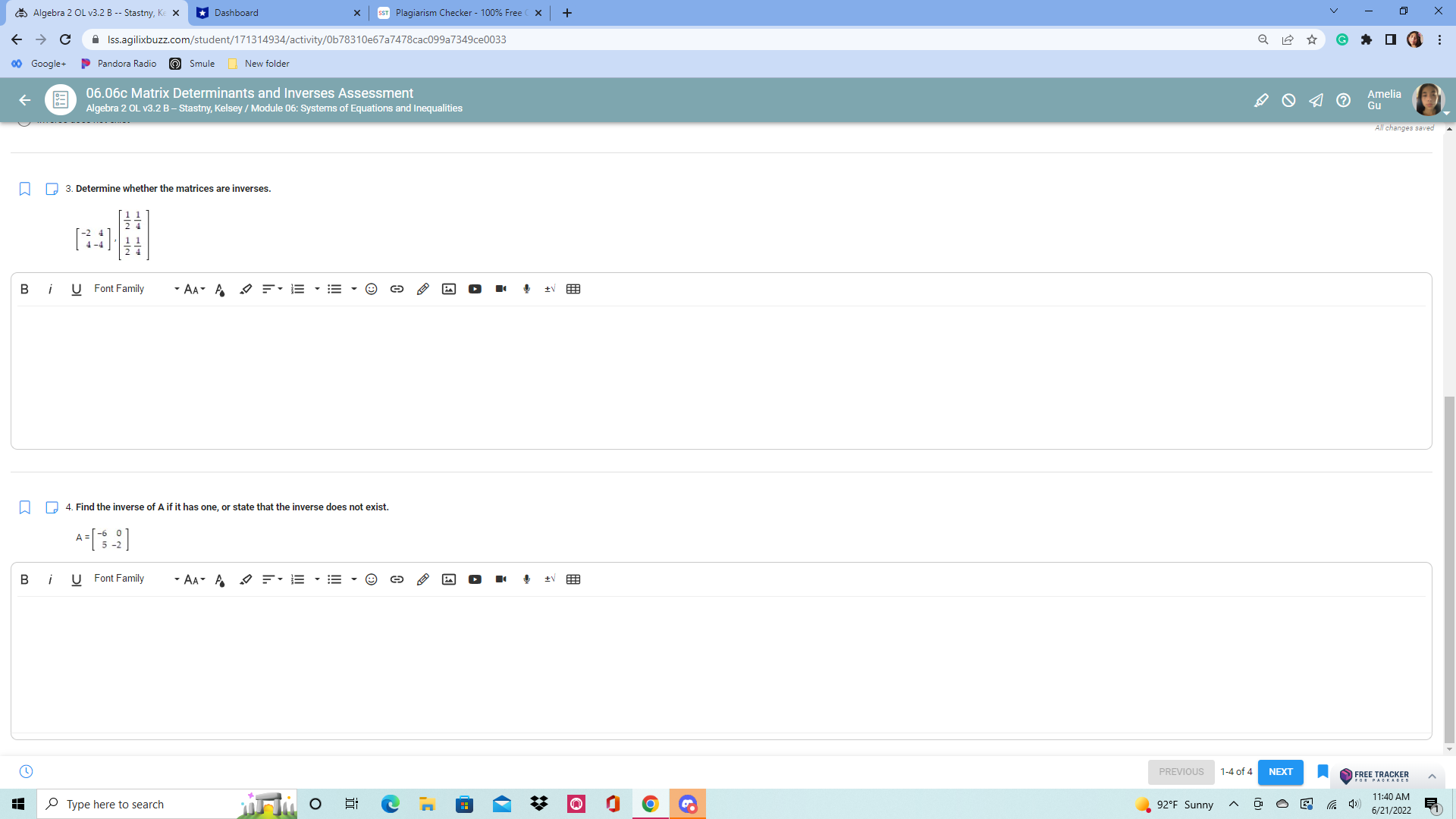This screenshot has width=1456, height=819.
Task: Toggle underline formatting for question 4
Action: [x=75, y=579]
